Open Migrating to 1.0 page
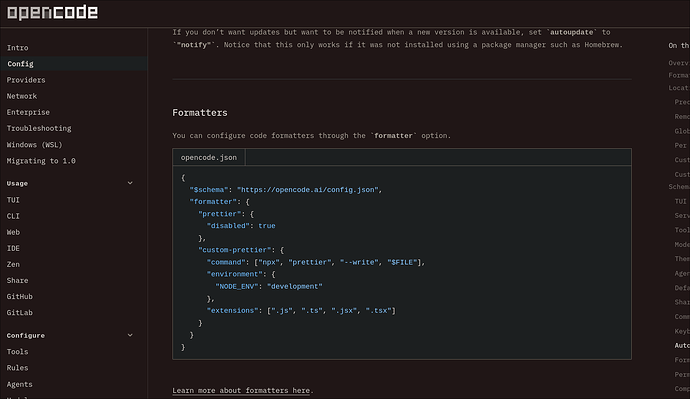Screen dimensions: 690x399 (41, 161)
